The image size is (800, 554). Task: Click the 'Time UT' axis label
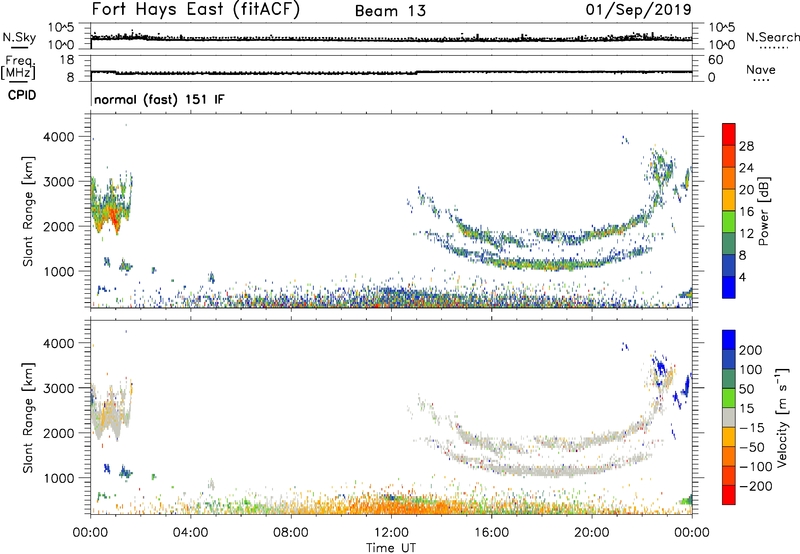[391, 548]
